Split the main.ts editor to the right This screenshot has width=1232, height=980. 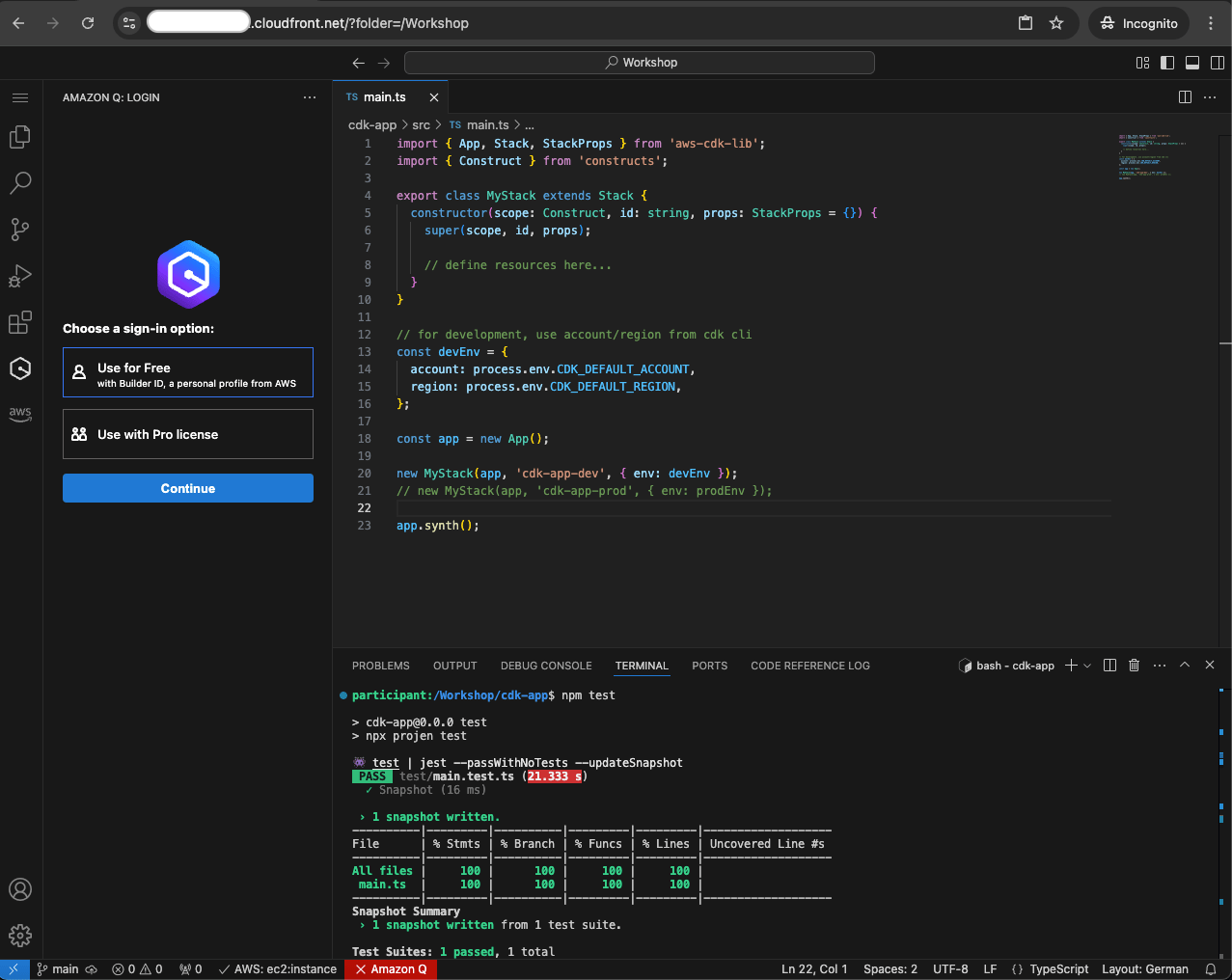pos(1185,97)
